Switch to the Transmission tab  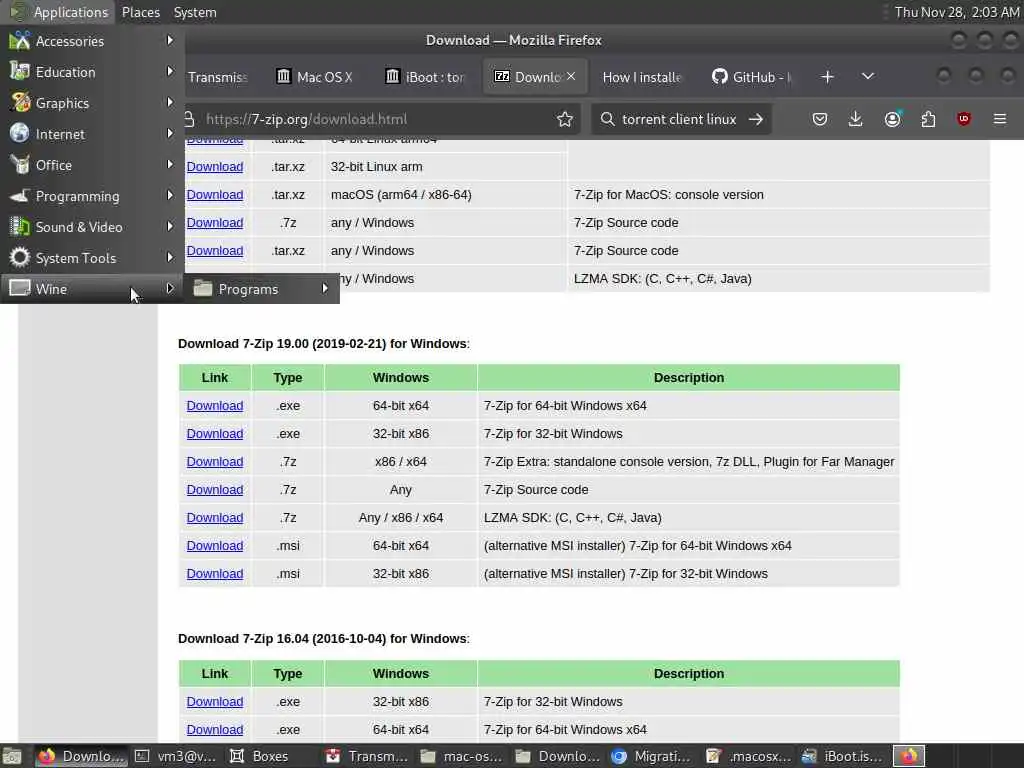[217, 77]
